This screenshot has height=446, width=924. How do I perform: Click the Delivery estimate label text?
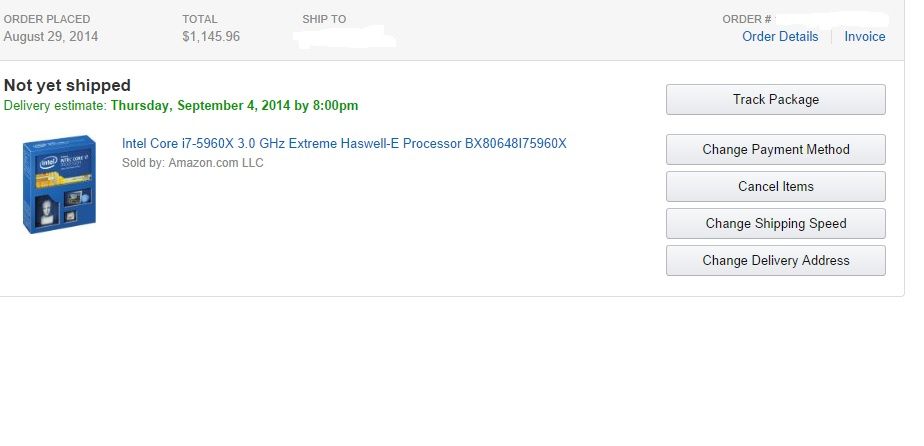coord(56,106)
